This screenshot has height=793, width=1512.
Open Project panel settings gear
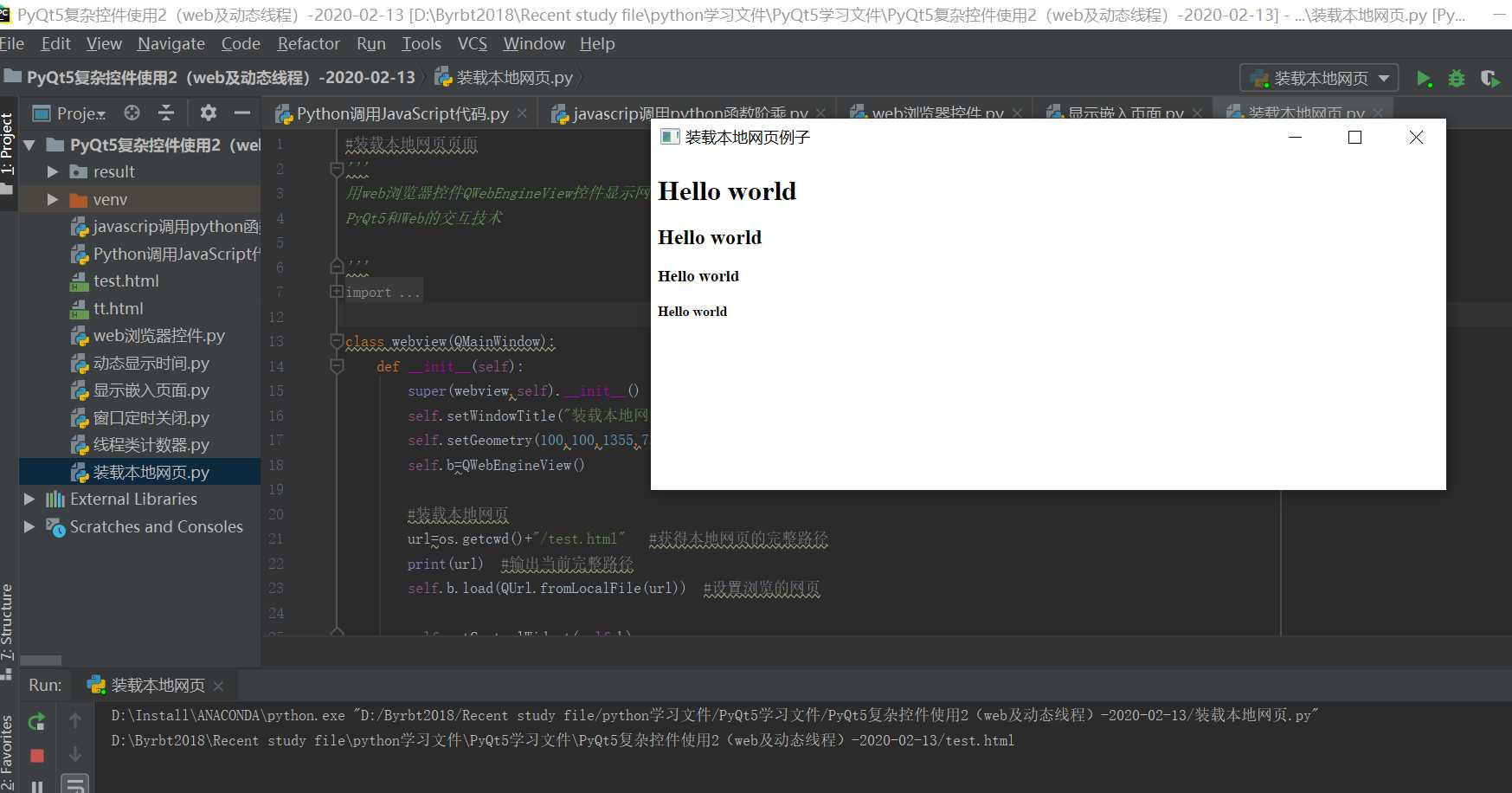point(209,113)
